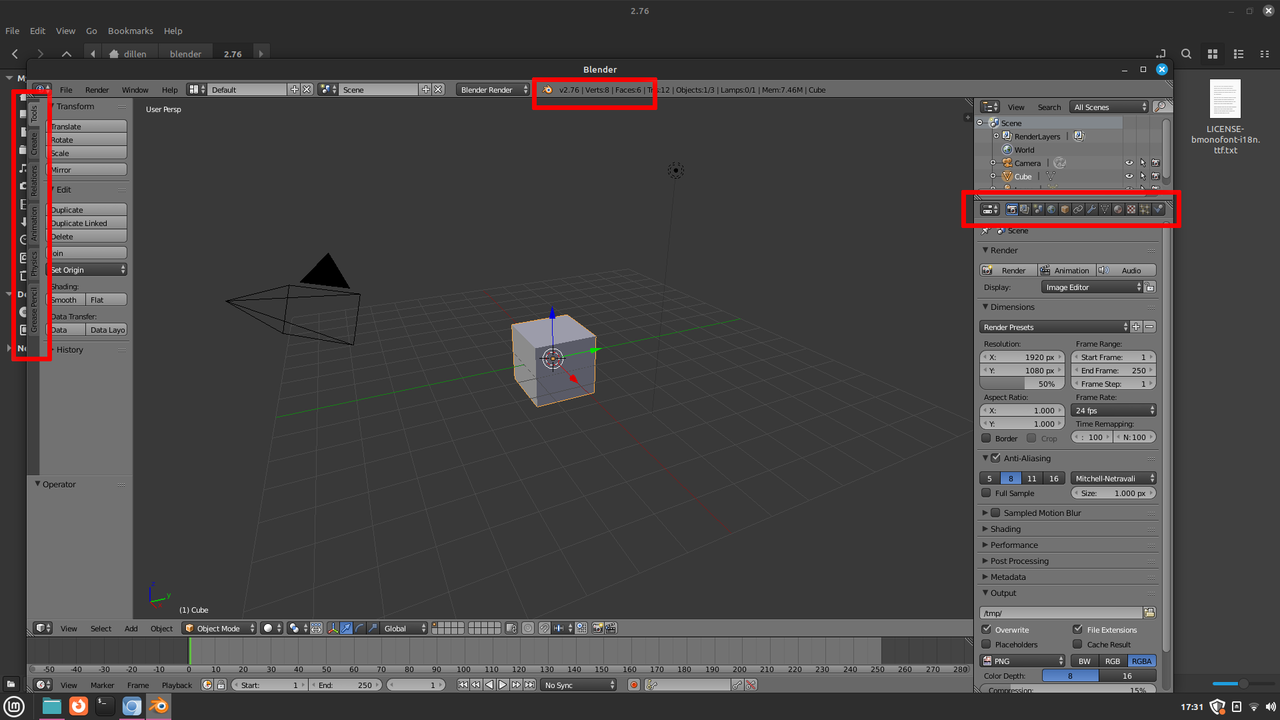
Task: Enable the Sampled Motion Blur checkbox
Action: 995,513
